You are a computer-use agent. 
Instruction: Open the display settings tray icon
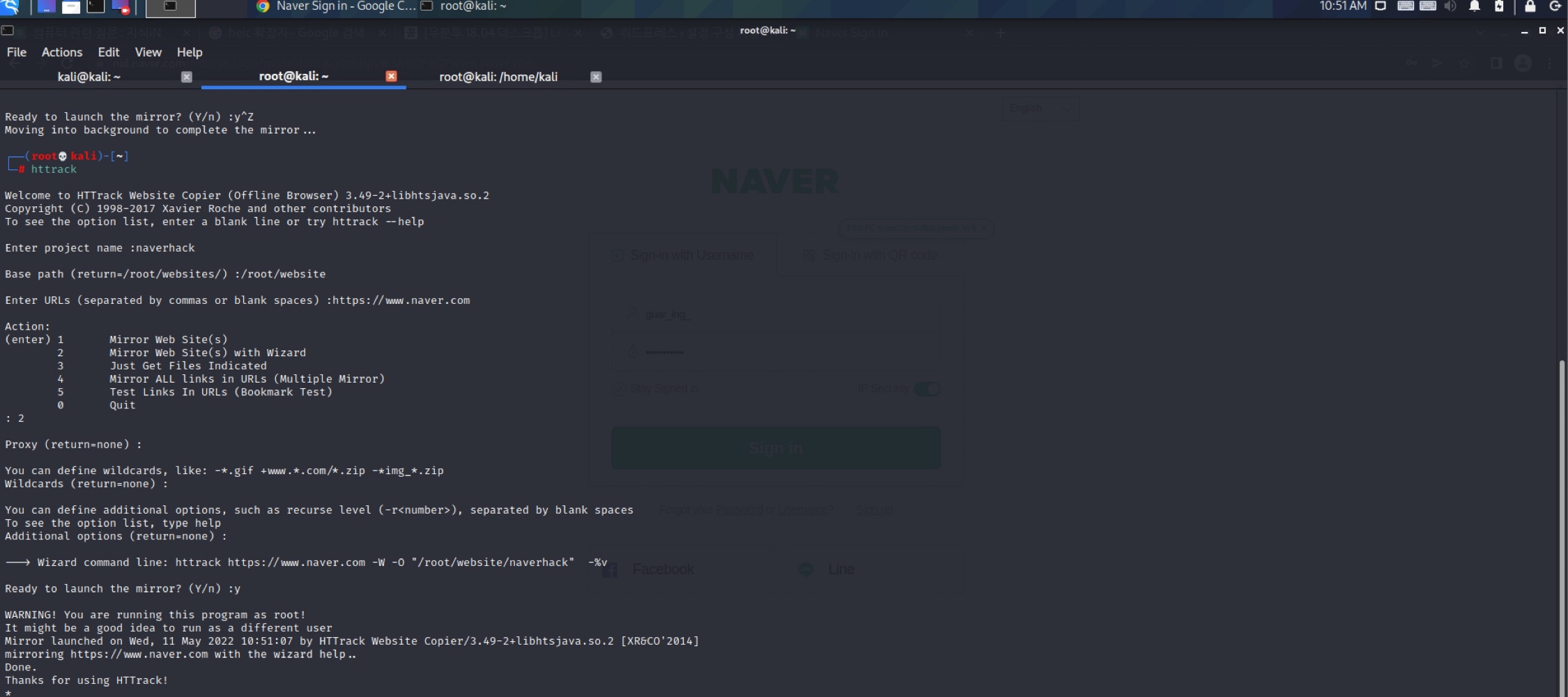(x=1380, y=6)
